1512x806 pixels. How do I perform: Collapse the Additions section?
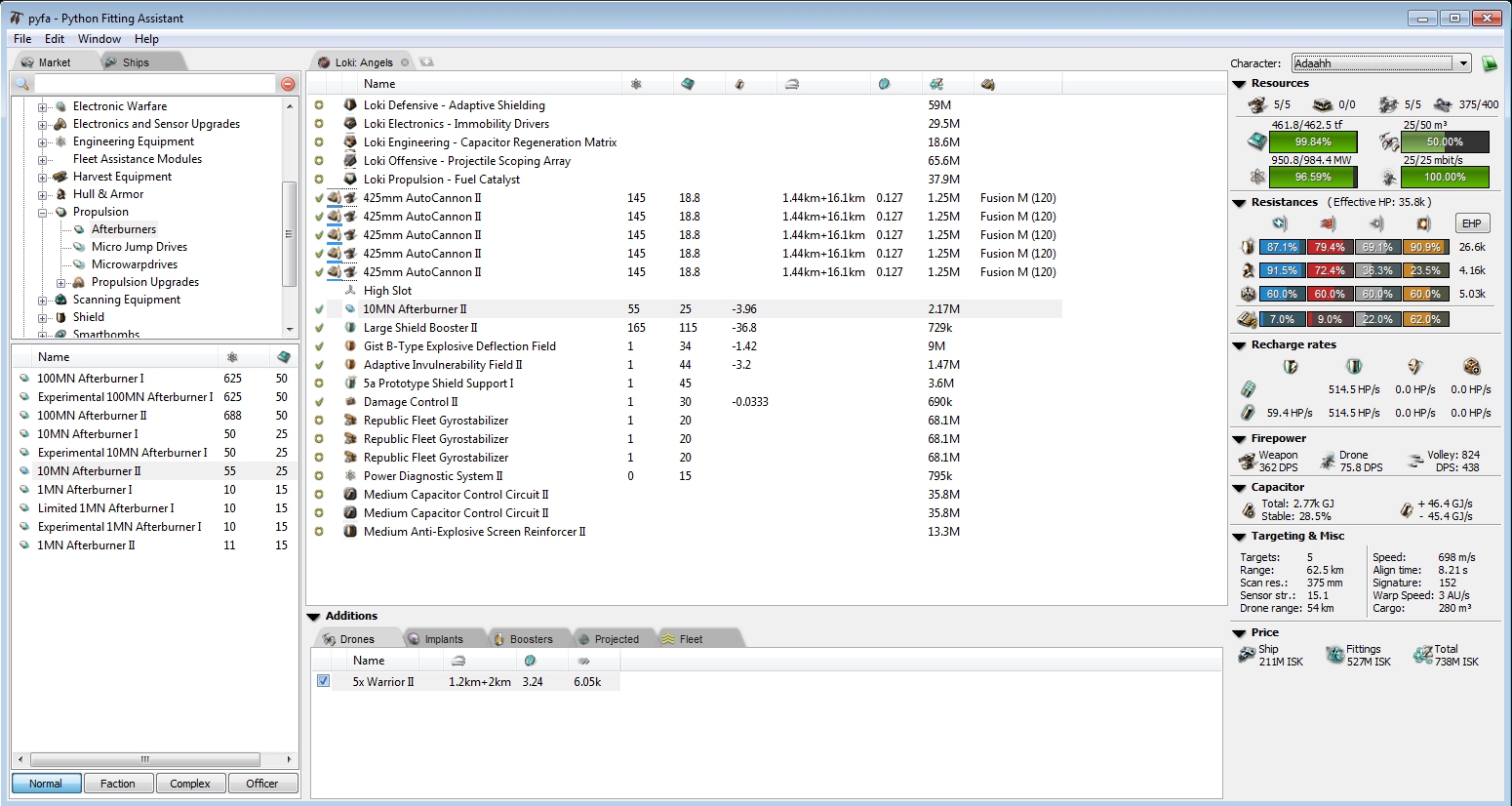313,617
